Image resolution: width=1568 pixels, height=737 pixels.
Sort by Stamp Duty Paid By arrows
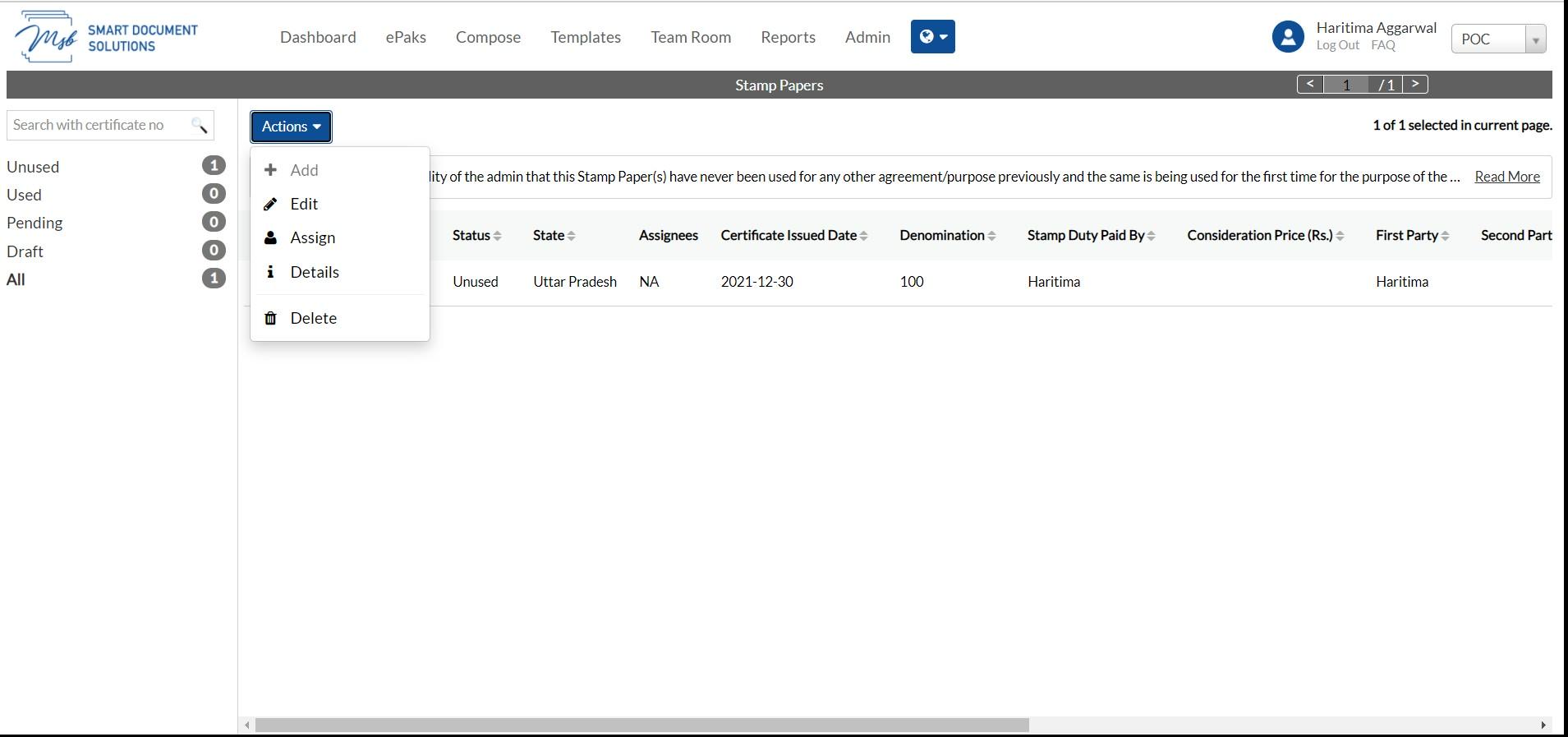[1151, 236]
